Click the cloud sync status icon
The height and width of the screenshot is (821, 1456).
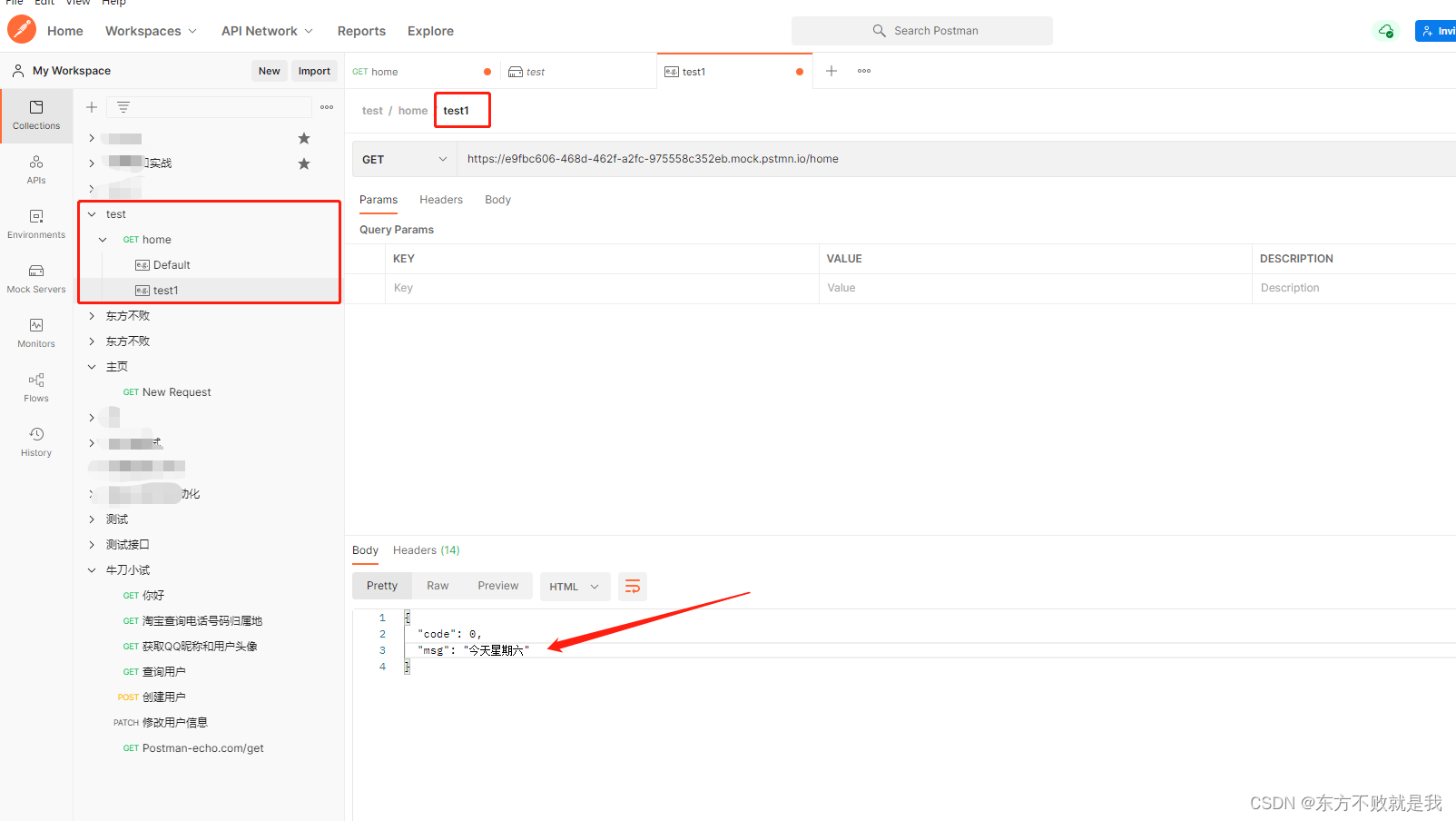click(x=1386, y=30)
